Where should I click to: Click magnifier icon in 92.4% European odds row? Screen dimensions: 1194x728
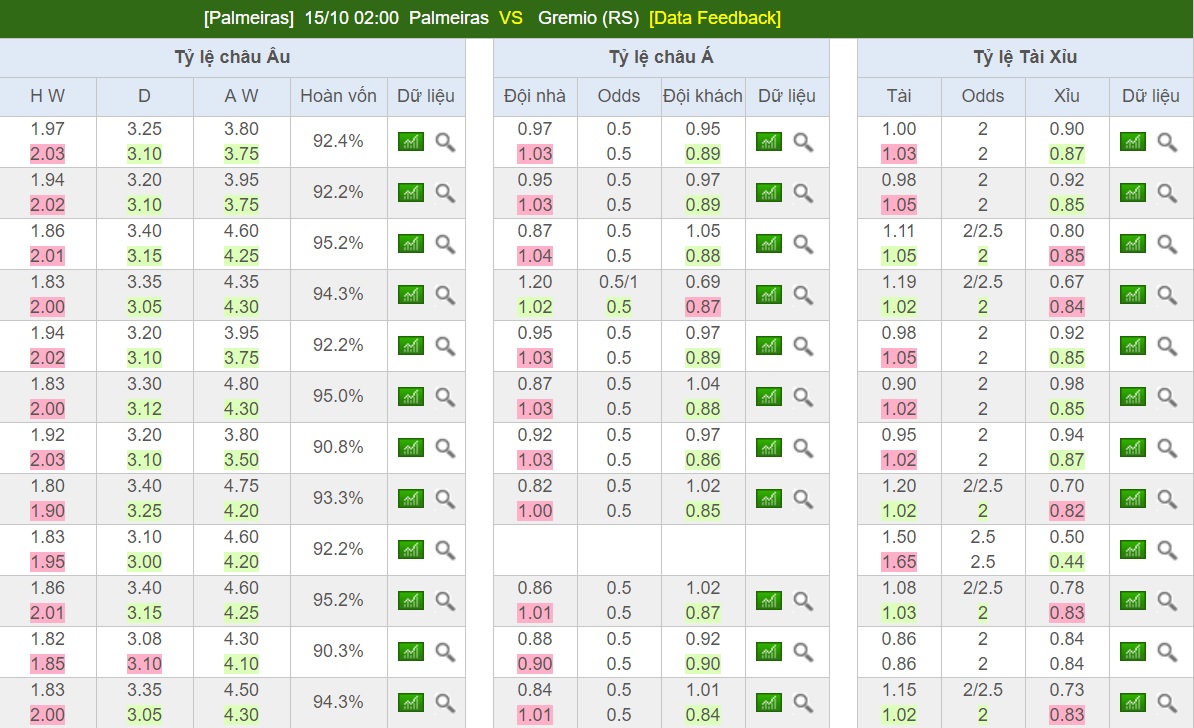point(445,142)
